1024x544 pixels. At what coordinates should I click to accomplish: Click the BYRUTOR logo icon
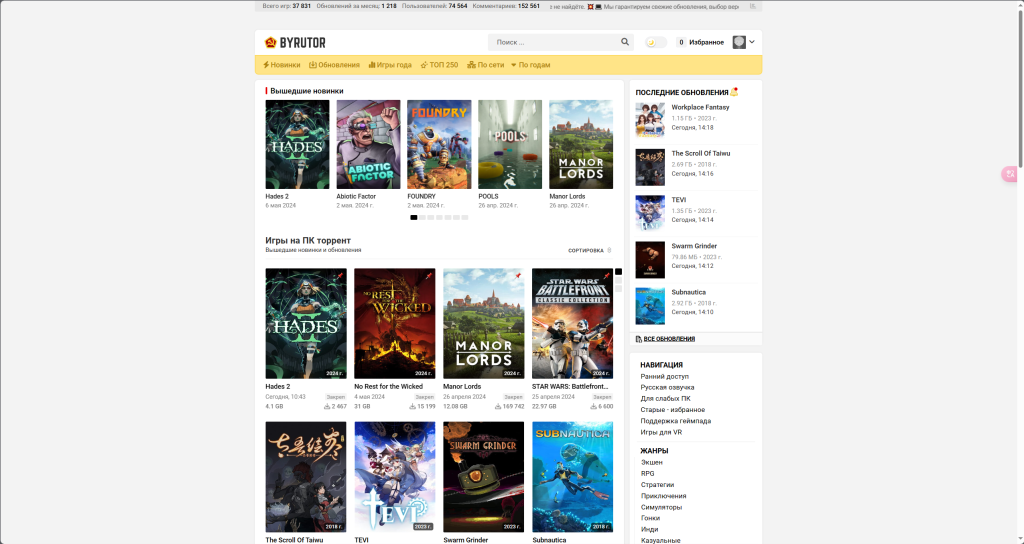tap(270, 43)
